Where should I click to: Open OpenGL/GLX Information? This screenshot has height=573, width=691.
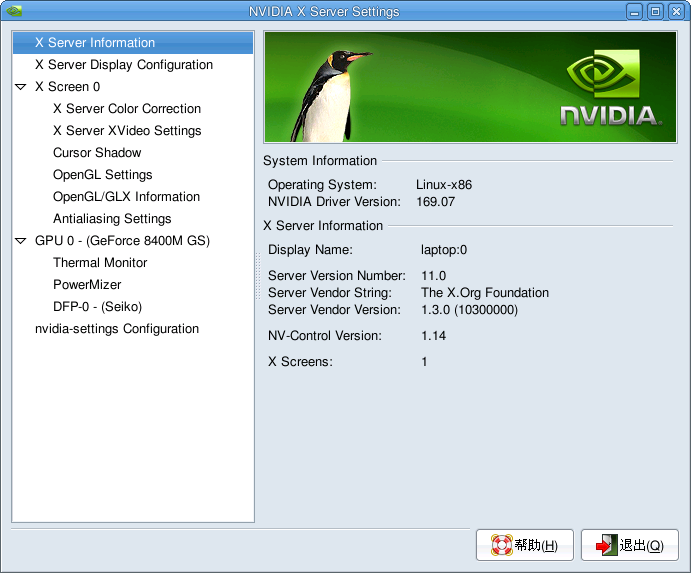click(126, 197)
